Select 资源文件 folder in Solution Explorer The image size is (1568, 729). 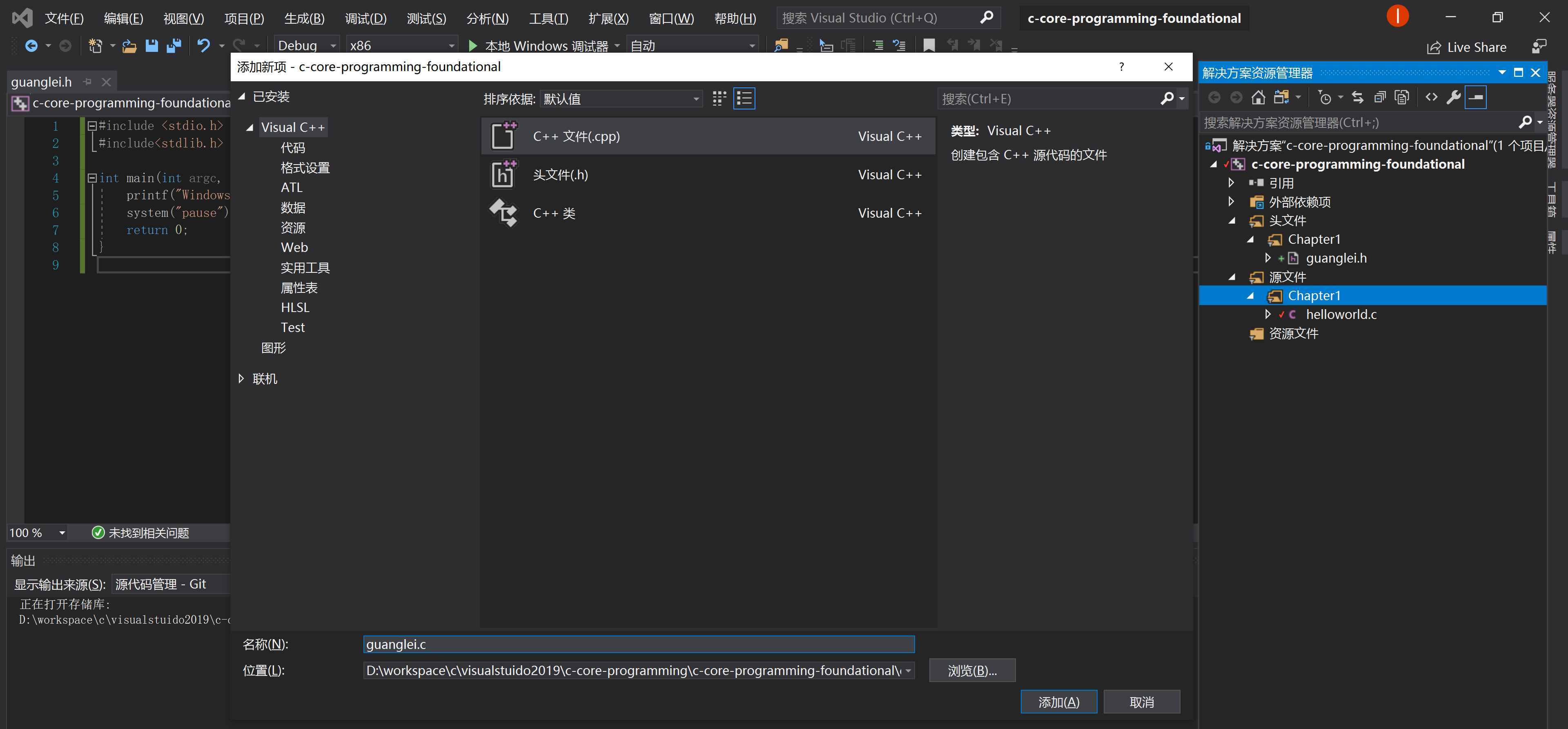point(1294,334)
